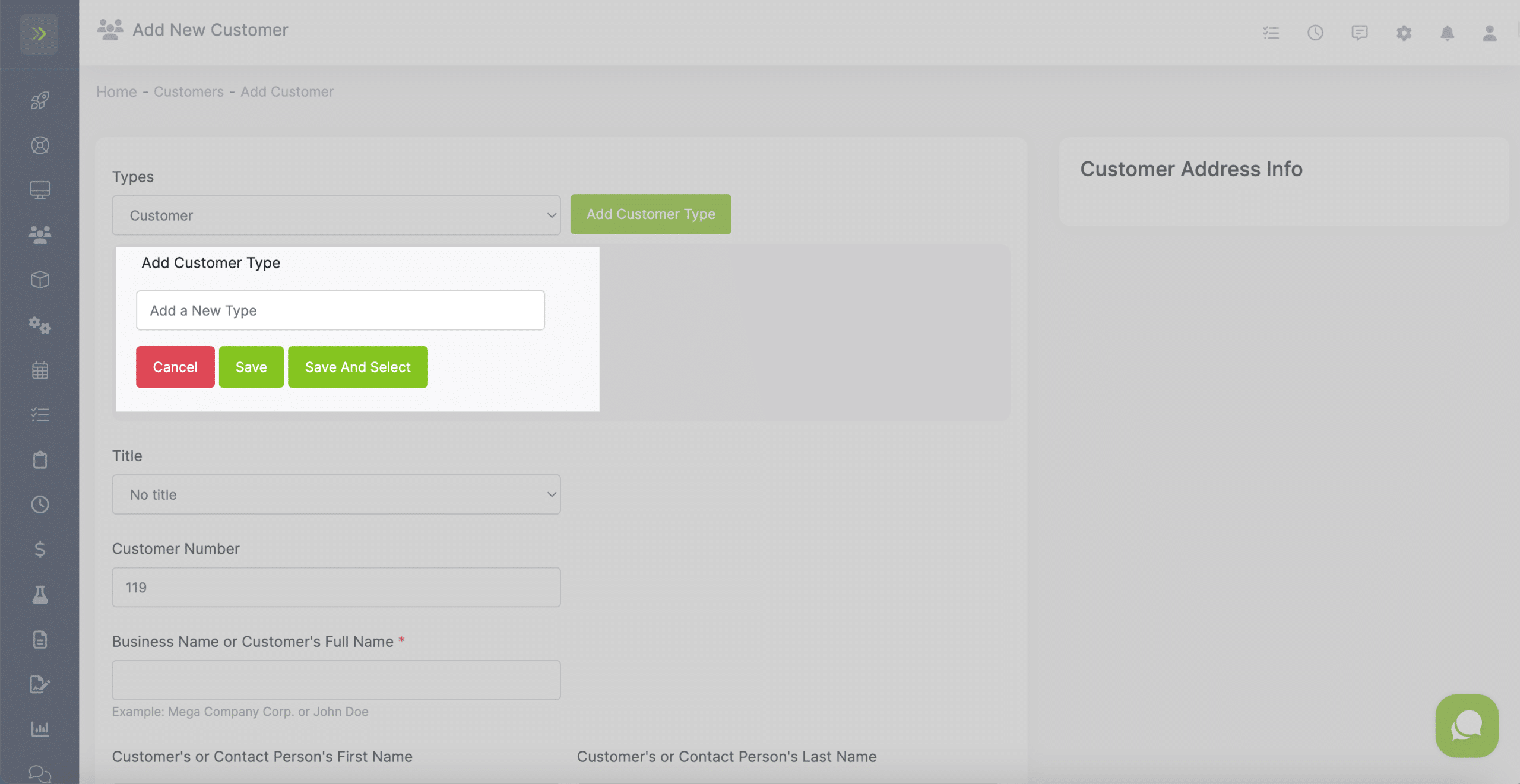
Task: Open the clipboard icon in sidebar
Action: click(x=40, y=460)
